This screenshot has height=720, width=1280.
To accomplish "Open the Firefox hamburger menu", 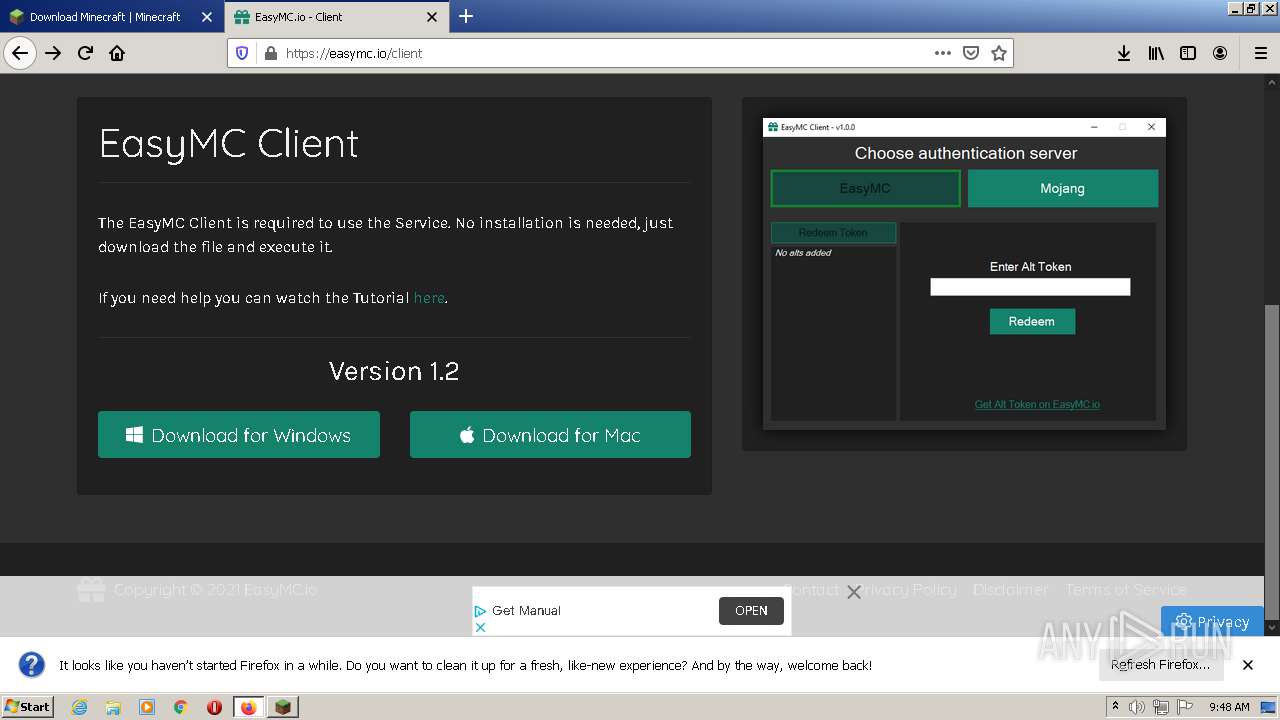I will pos(1260,53).
